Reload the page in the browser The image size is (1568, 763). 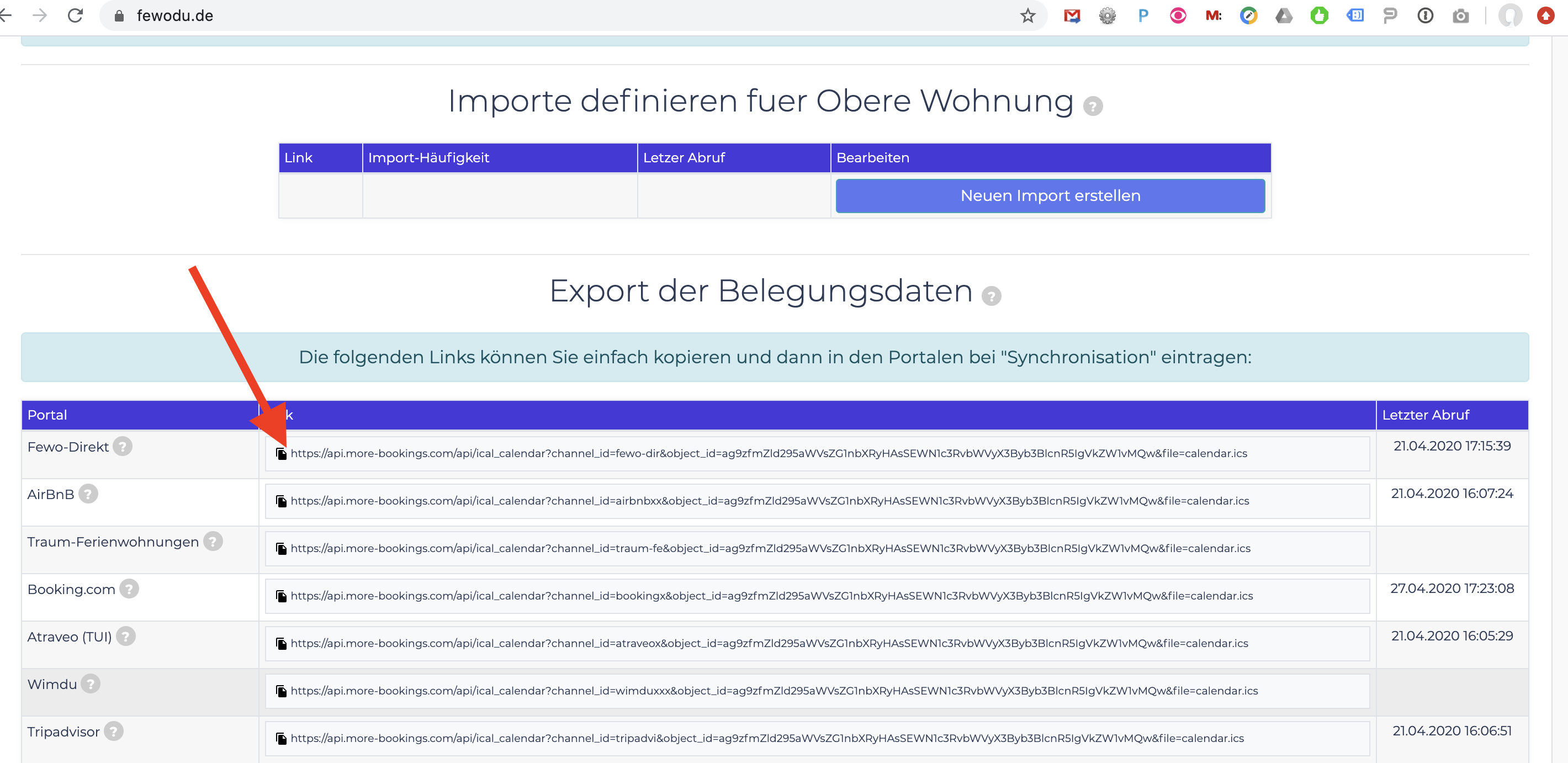point(75,16)
